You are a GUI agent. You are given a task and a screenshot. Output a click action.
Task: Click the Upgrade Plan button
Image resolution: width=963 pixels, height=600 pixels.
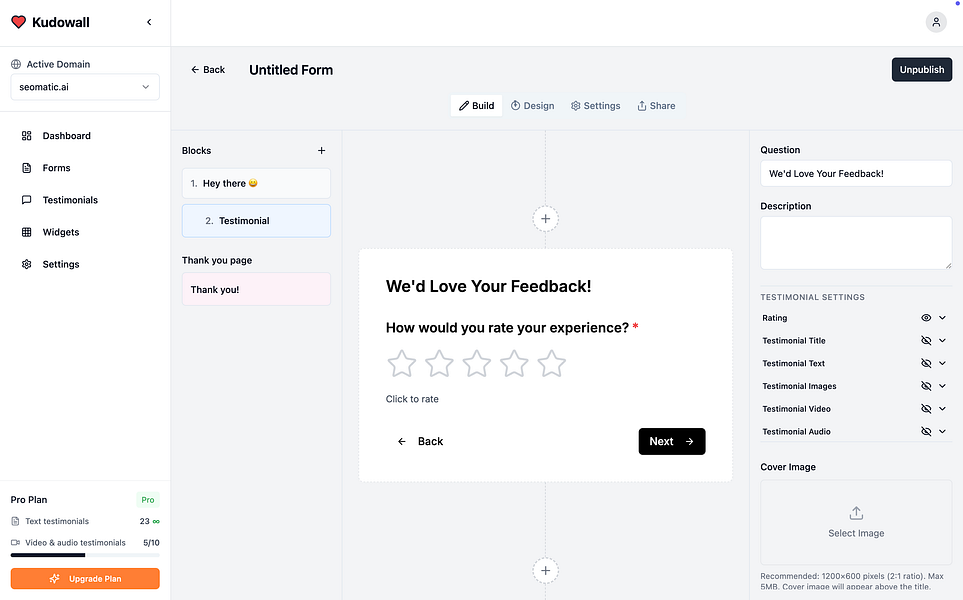point(85,579)
